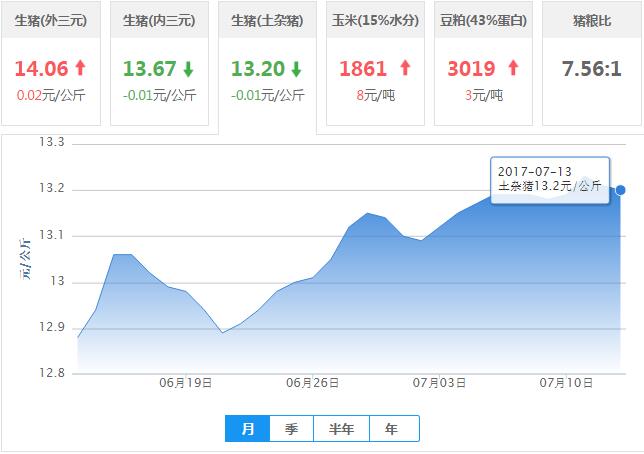Click red up arrow beside 1861

pyautogui.click(x=405, y=68)
